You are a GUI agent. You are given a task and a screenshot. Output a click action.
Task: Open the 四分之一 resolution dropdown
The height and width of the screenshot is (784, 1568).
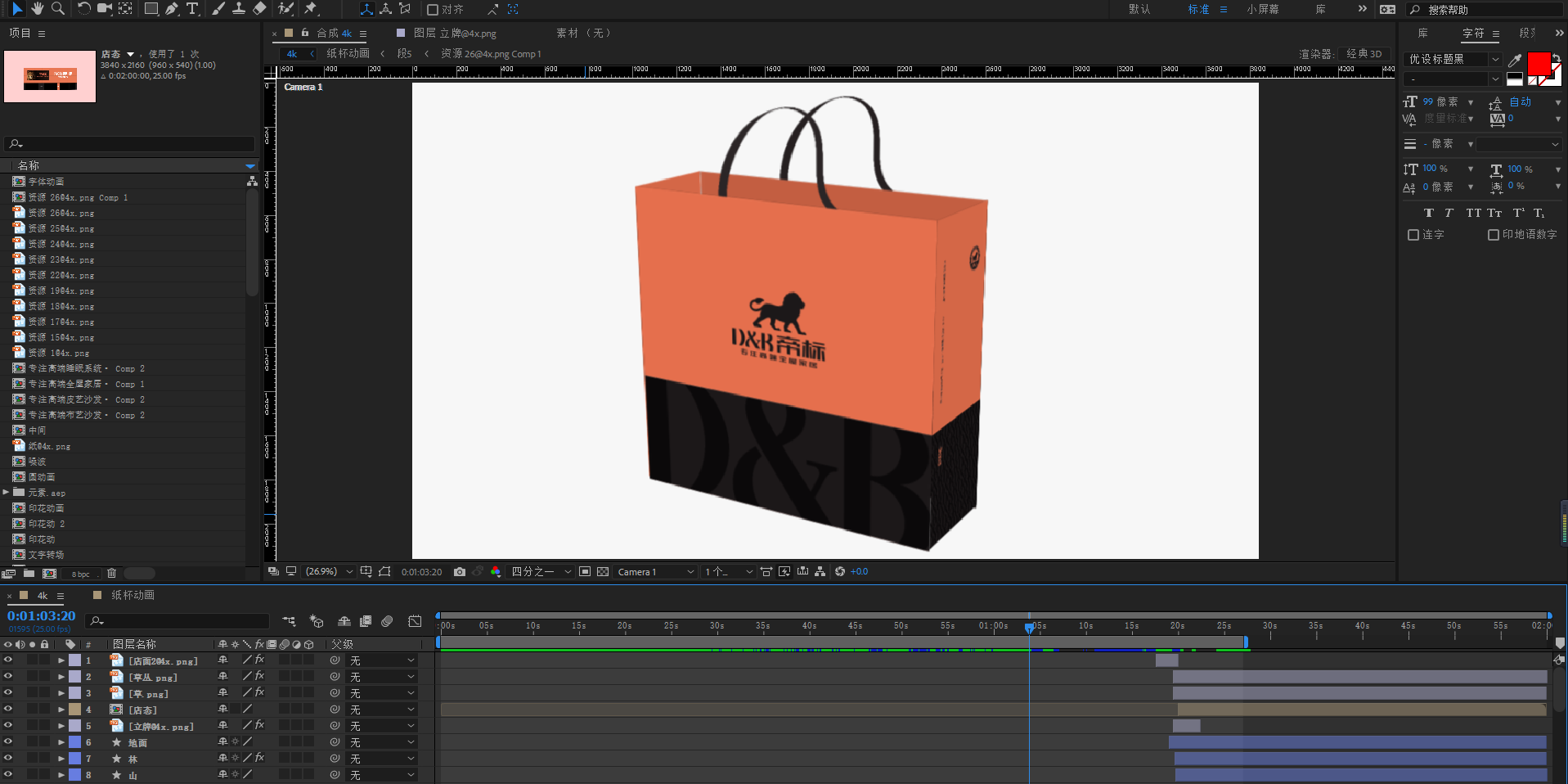(541, 572)
